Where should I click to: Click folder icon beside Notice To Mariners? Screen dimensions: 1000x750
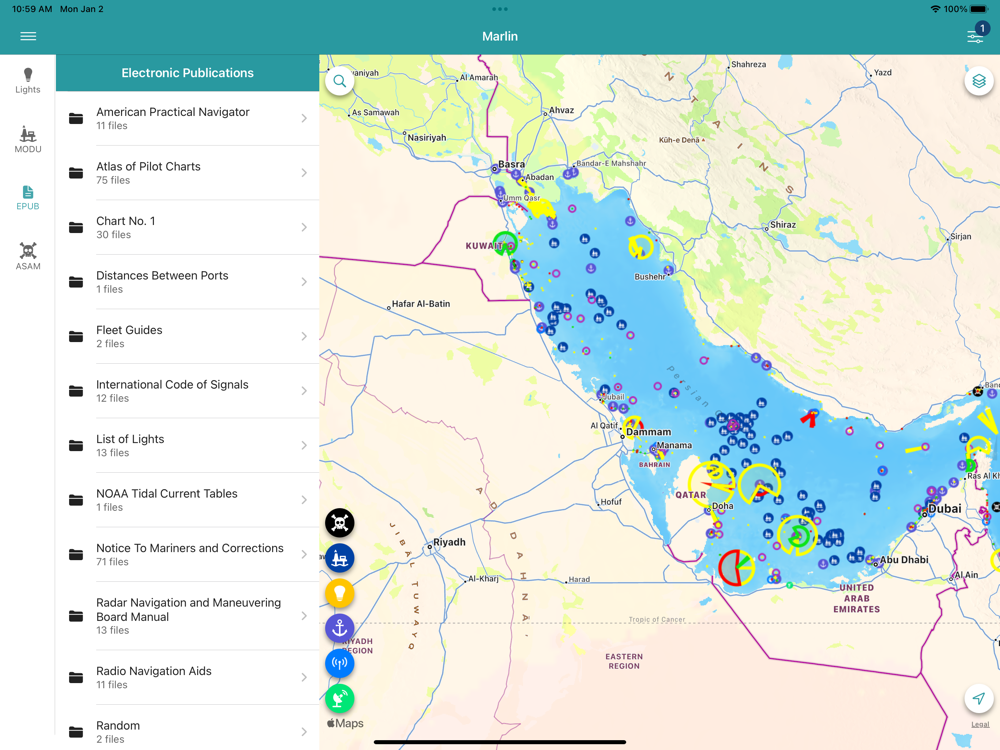(x=76, y=554)
